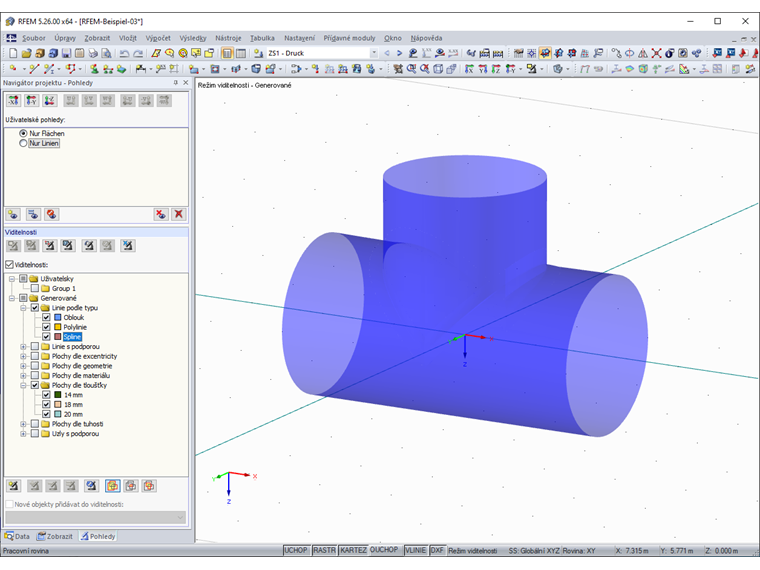Insert a new node with the node tool

click(13, 69)
